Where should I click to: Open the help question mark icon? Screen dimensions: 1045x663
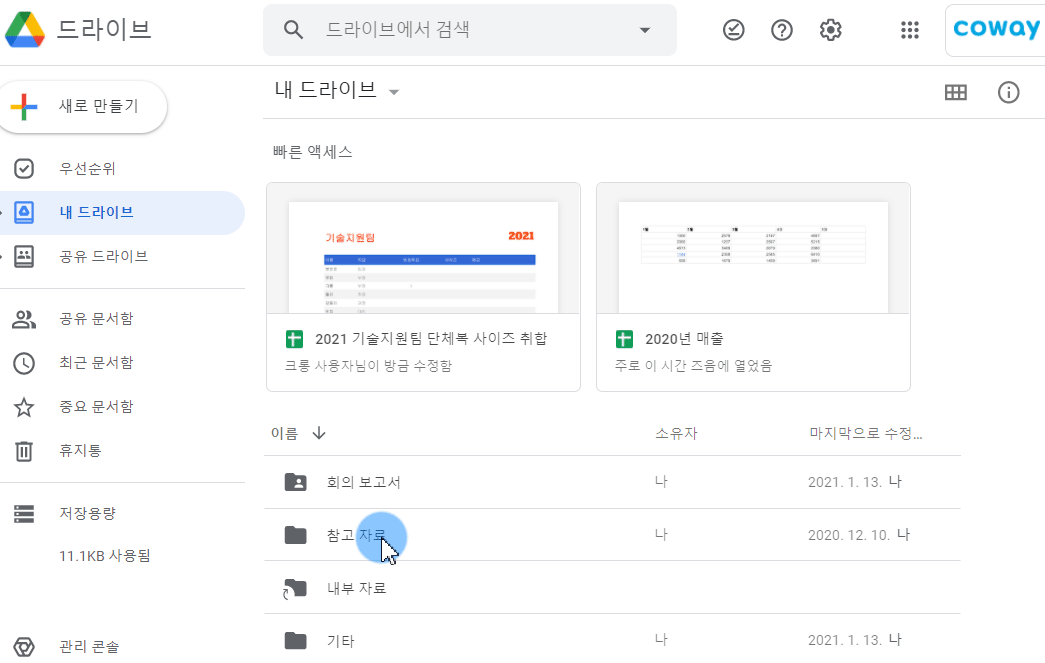click(782, 30)
